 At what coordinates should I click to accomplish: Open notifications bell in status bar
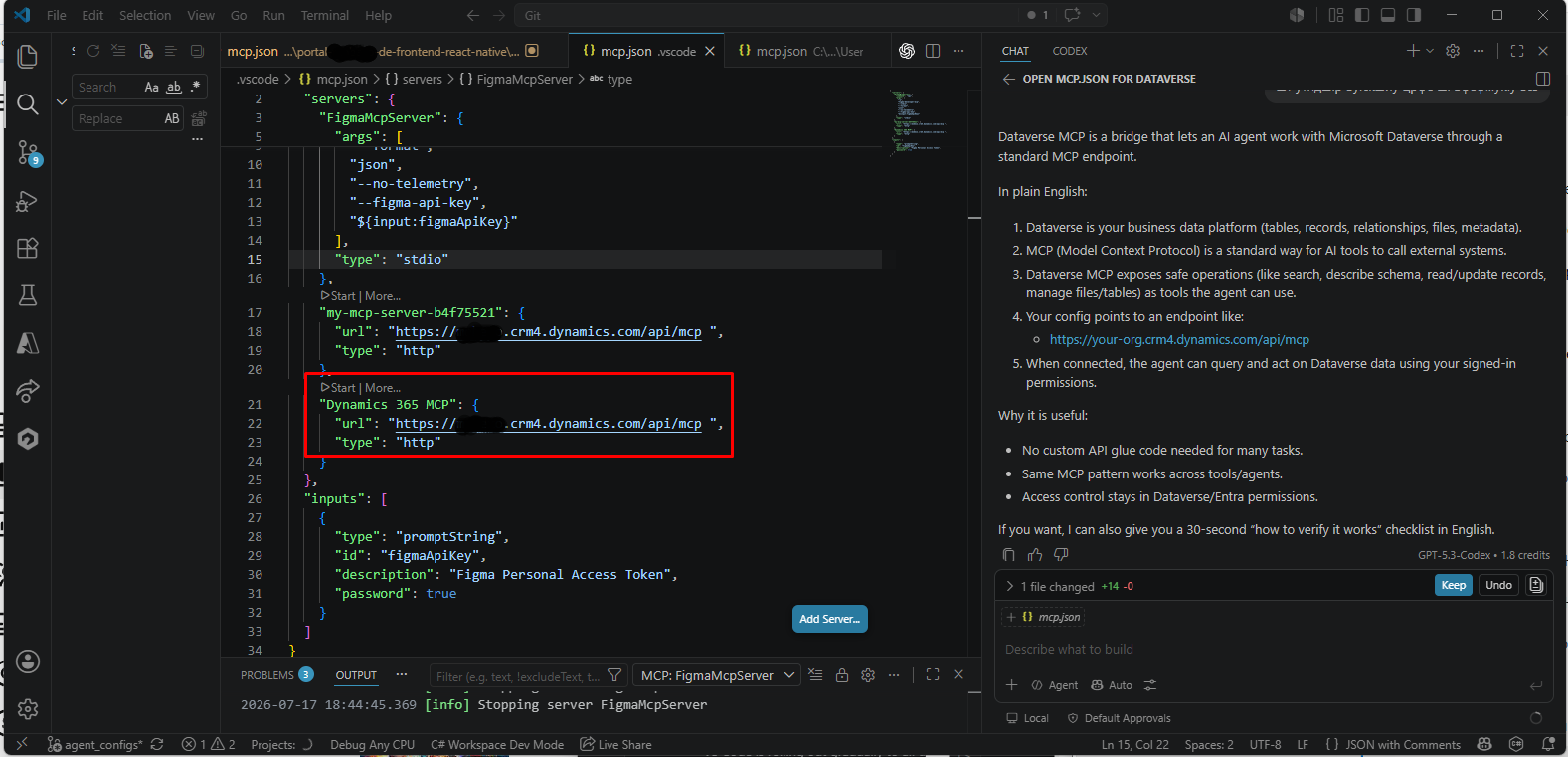coord(1548,744)
